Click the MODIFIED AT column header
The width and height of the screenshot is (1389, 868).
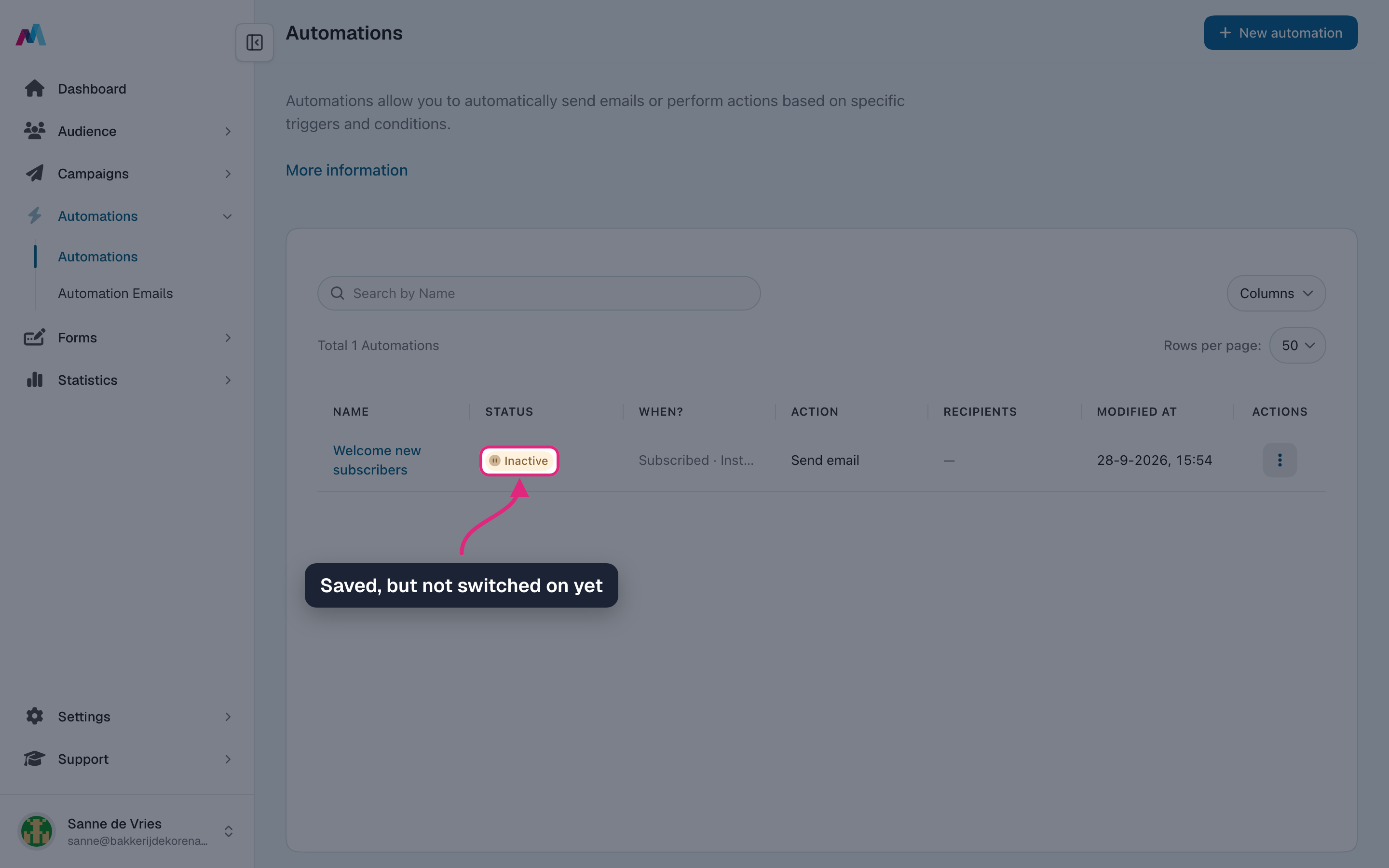[1136, 412]
